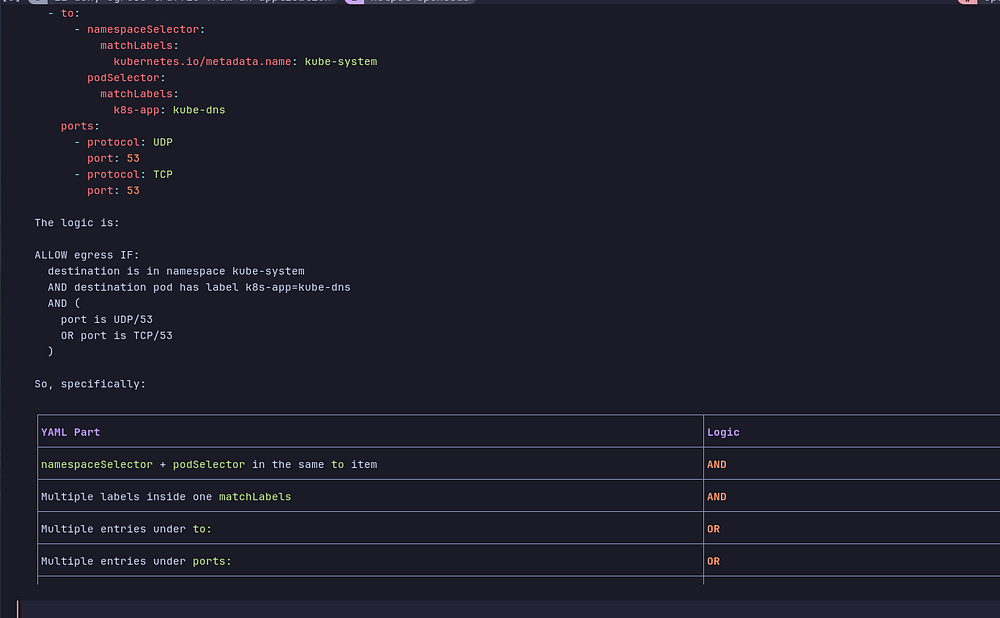Image resolution: width=1000 pixels, height=618 pixels.
Task: Click the "OR port is TCP/53" line
Action: point(117,335)
